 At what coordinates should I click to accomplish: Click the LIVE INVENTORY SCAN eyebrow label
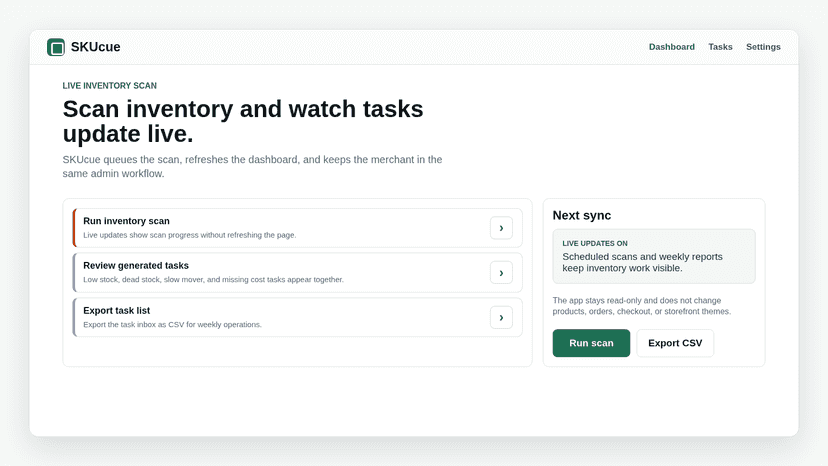click(x=109, y=86)
